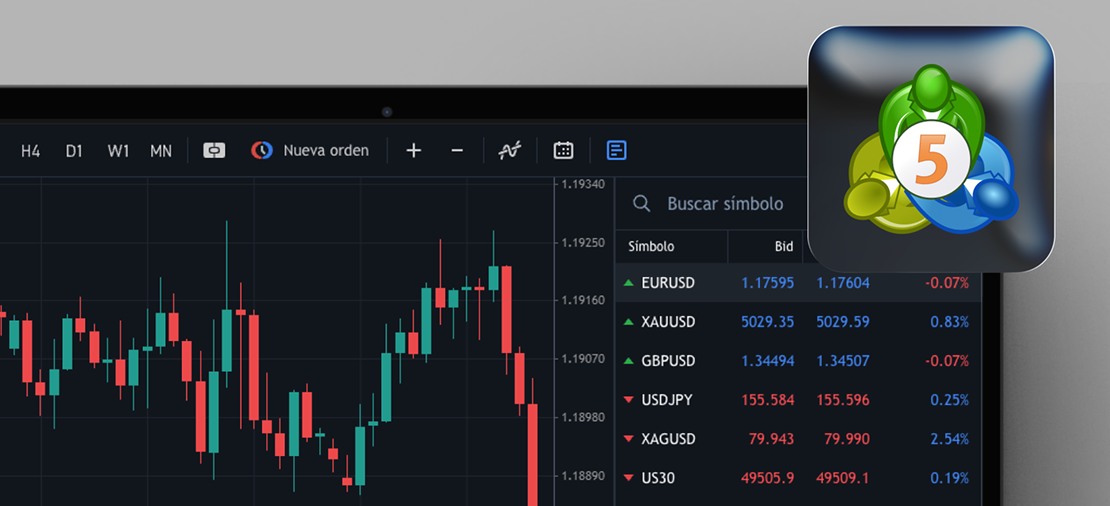Click the USDJPY red down arrow

[628, 400]
